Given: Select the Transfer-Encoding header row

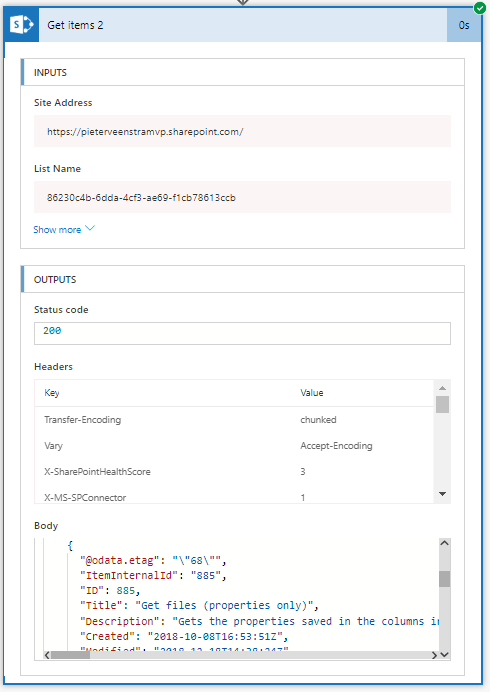Looking at the screenshot, I should pos(234,420).
